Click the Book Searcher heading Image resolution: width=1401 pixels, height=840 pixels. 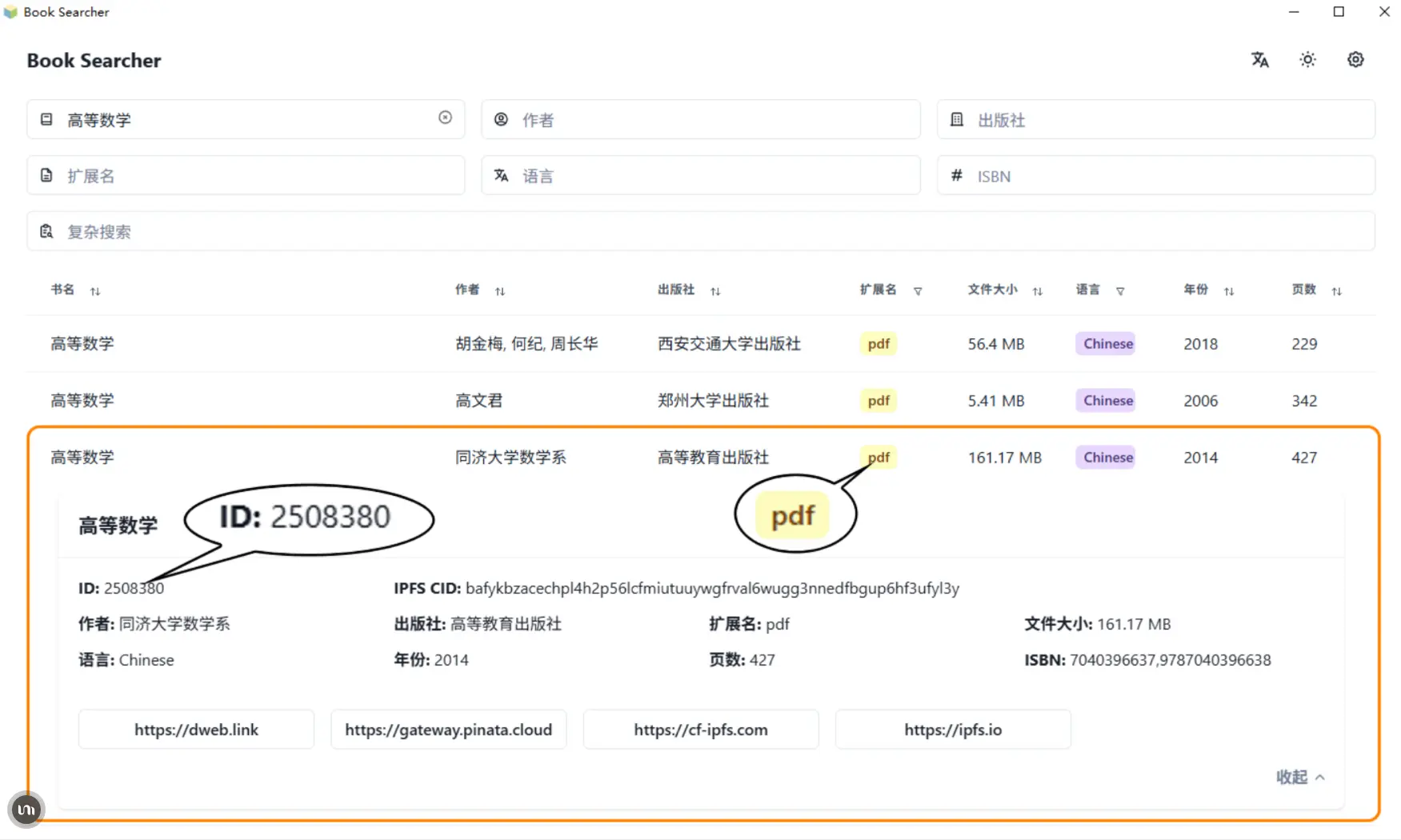pyautogui.click(x=94, y=61)
